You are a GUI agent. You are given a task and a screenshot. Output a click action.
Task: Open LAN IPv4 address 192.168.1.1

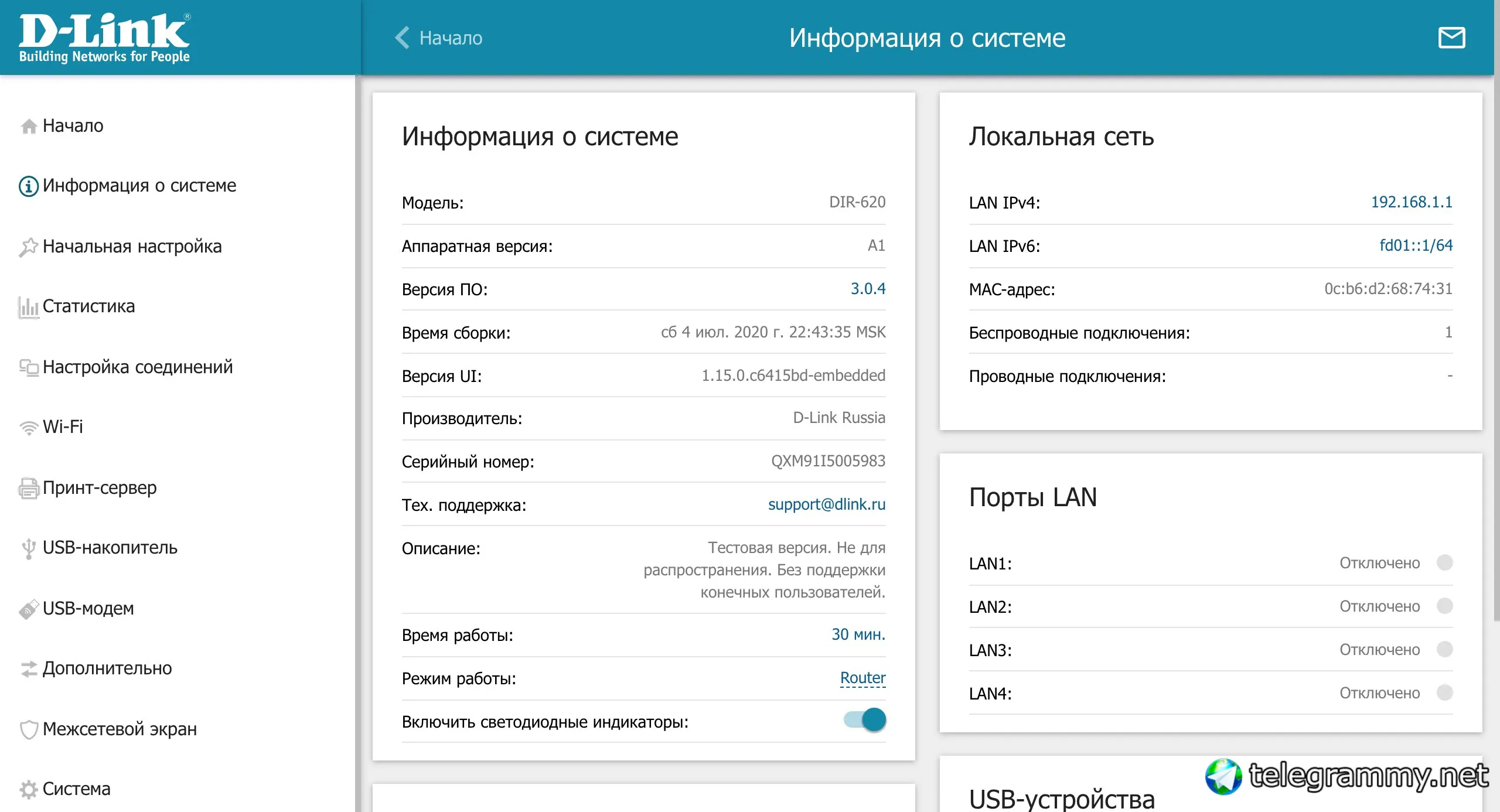pos(1412,202)
